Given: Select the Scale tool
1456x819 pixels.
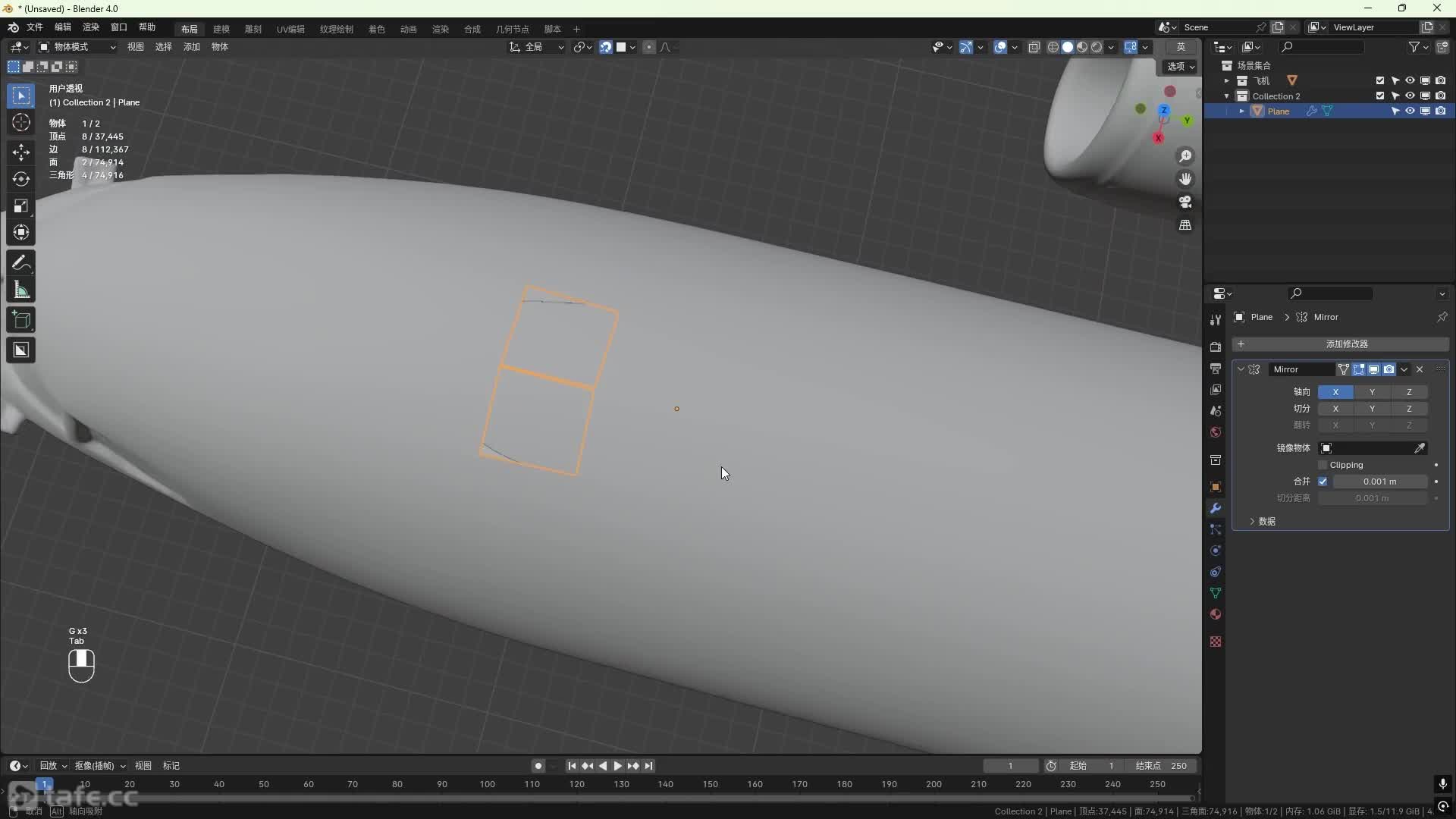Looking at the screenshot, I should 20,206.
